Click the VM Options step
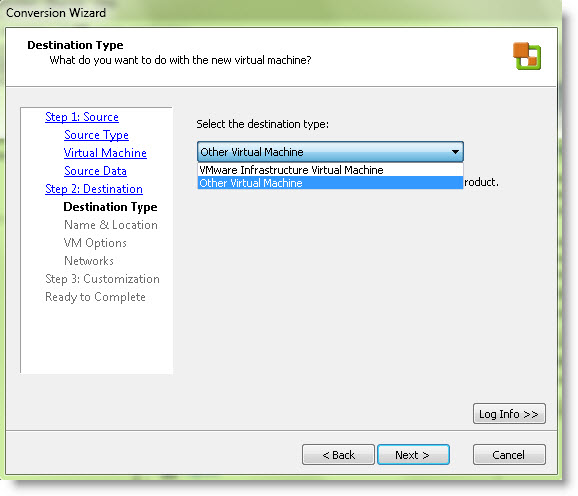This screenshot has height=496, width=578. [x=95, y=243]
